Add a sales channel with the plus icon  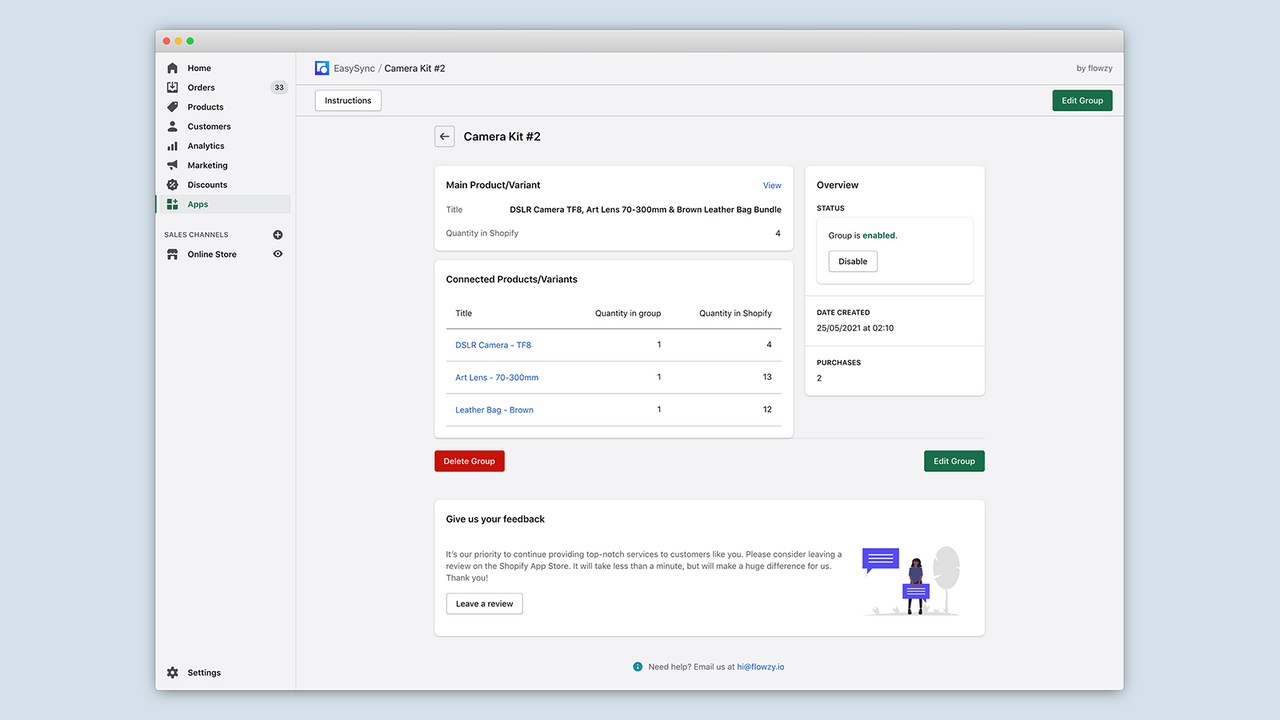click(x=278, y=234)
